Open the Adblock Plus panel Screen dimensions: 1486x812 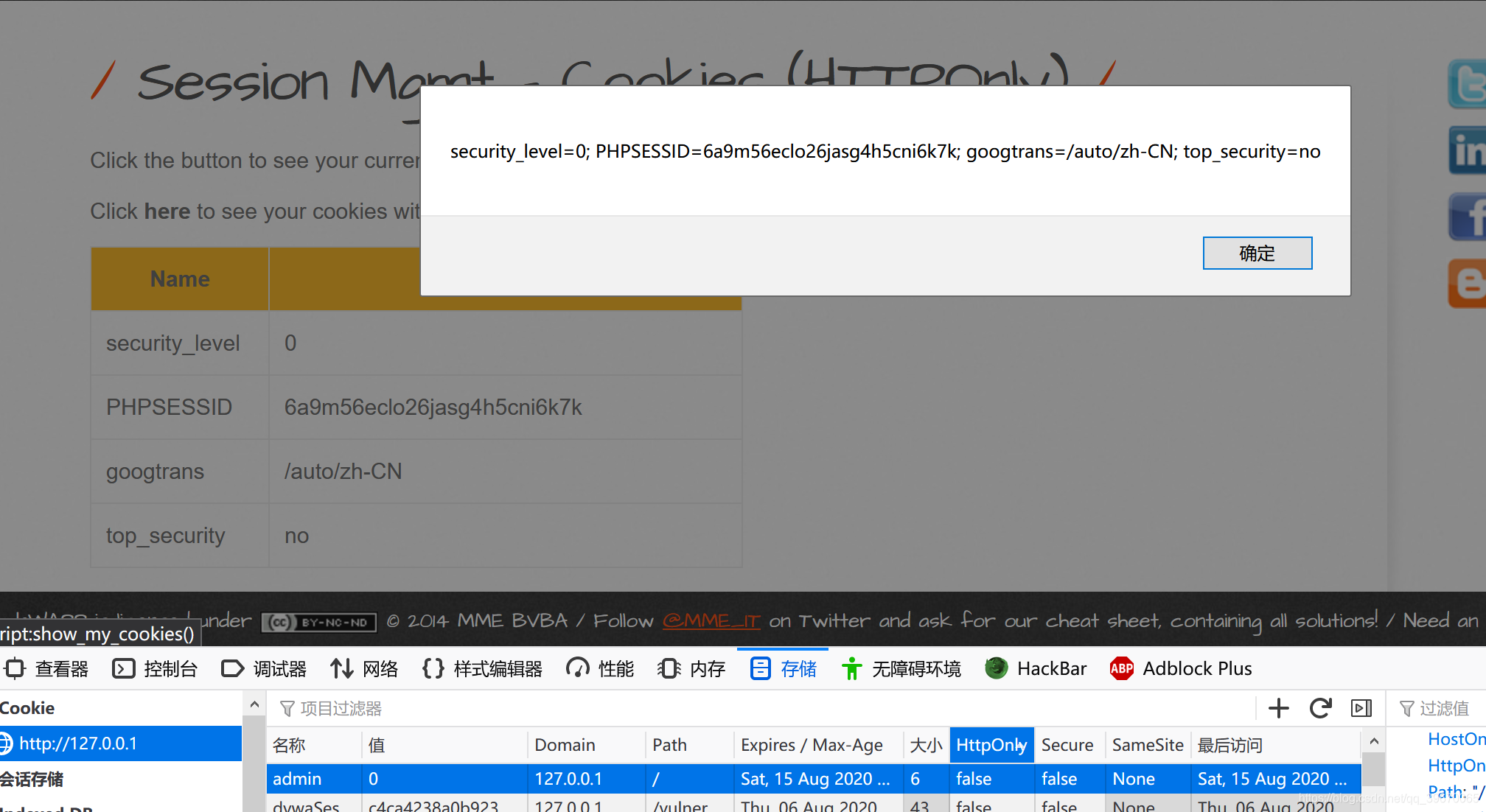pos(1181,668)
